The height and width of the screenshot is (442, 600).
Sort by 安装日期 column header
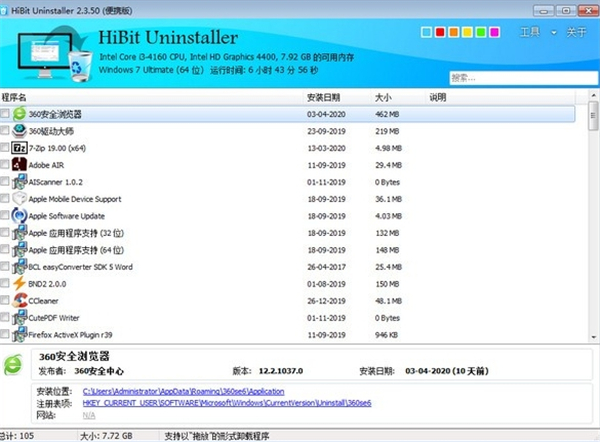[x=337, y=97]
